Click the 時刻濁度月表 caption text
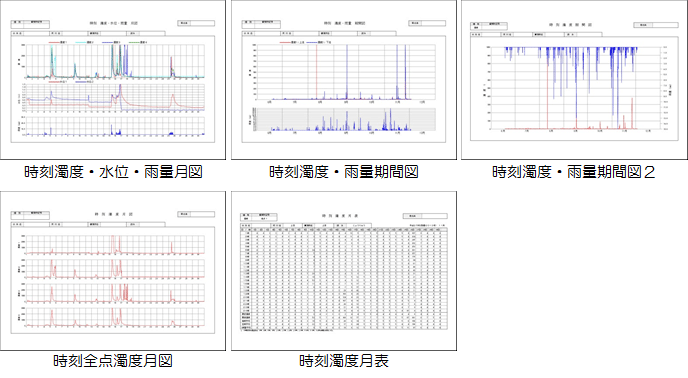This screenshot has height=378, width=688. pyautogui.click(x=344, y=361)
